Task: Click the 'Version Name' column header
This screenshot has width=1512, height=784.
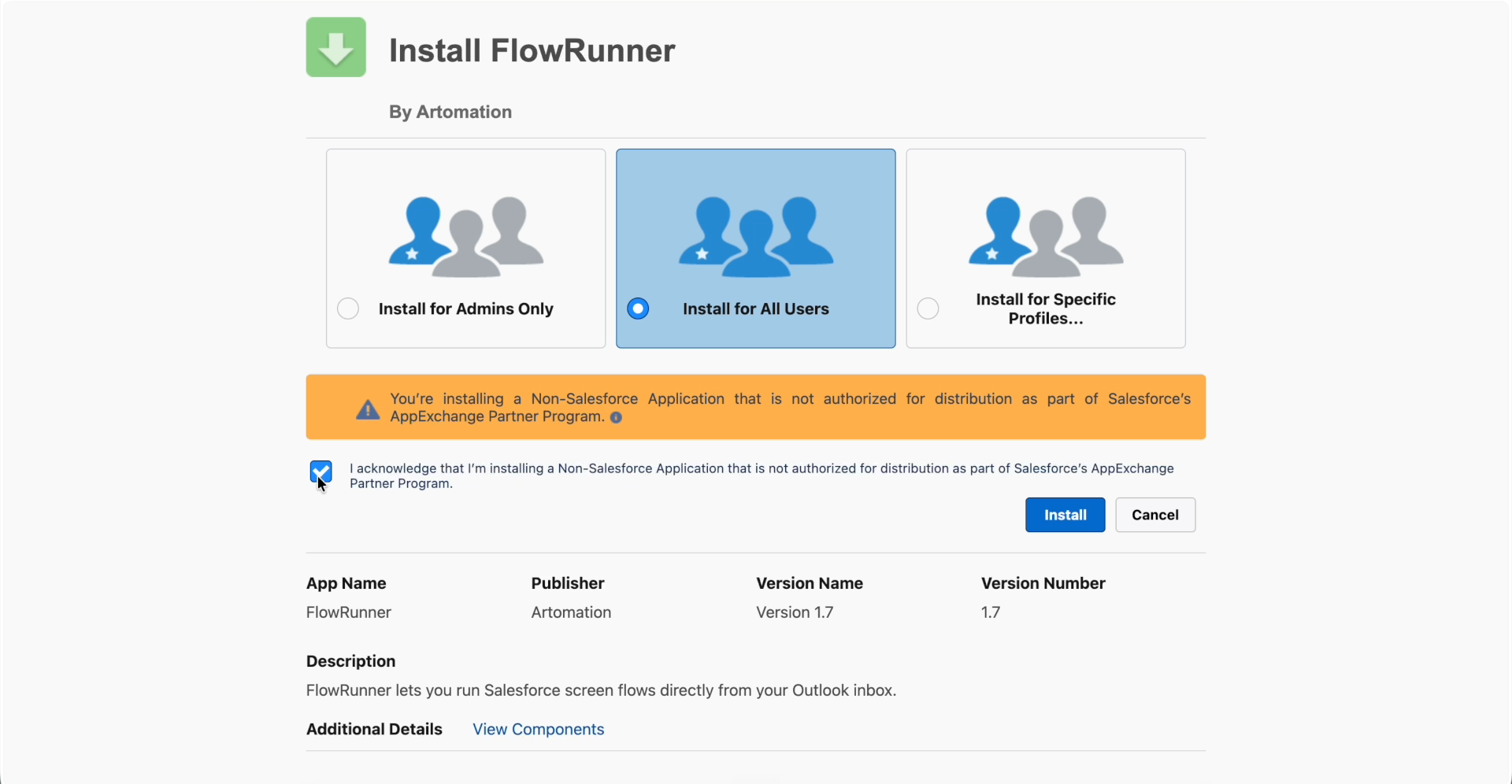Action: (x=810, y=583)
